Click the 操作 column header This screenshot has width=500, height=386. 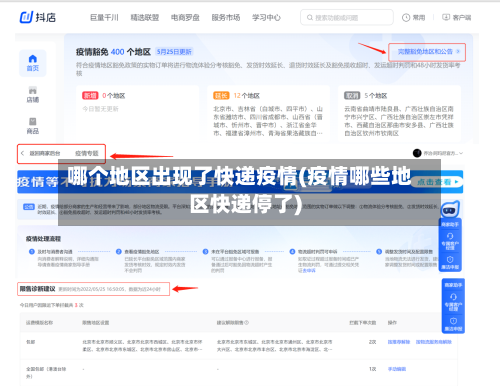392,323
